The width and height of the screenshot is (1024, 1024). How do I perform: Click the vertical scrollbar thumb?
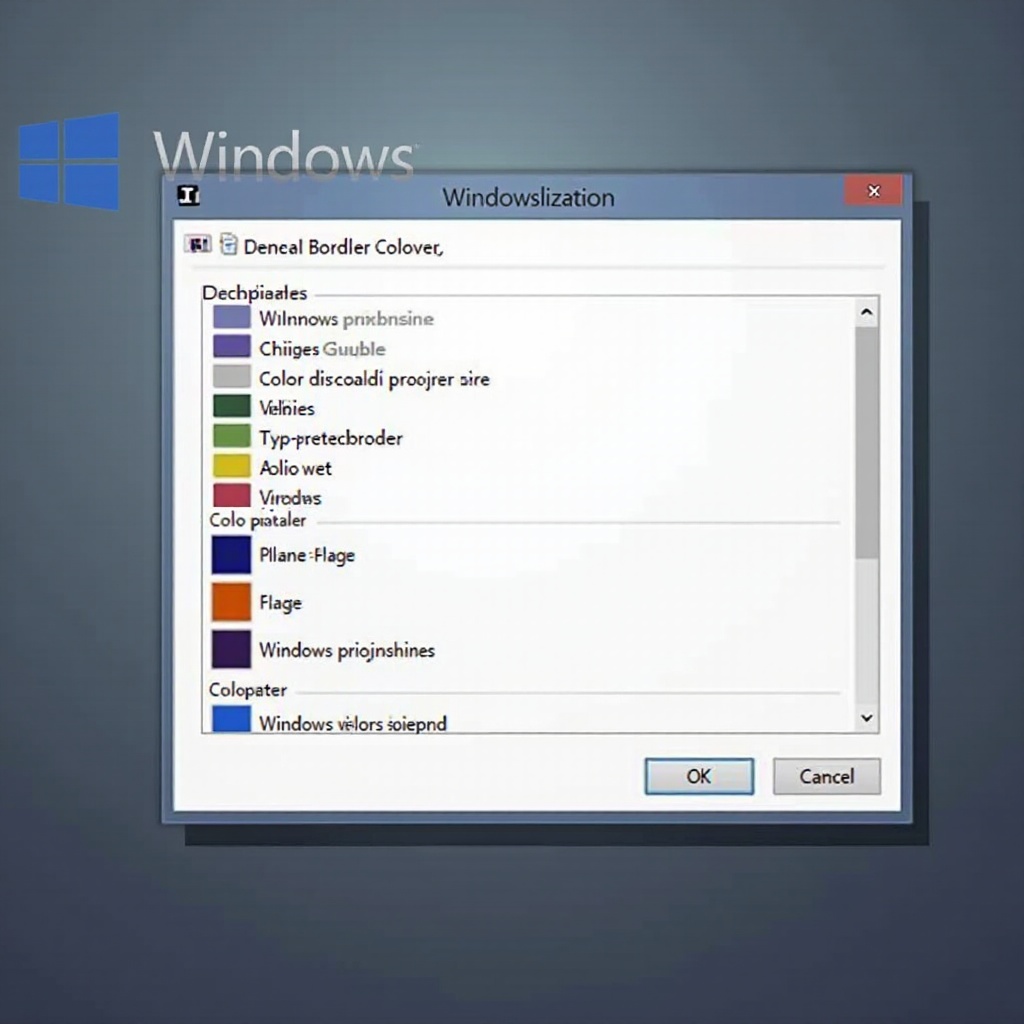coord(866,440)
